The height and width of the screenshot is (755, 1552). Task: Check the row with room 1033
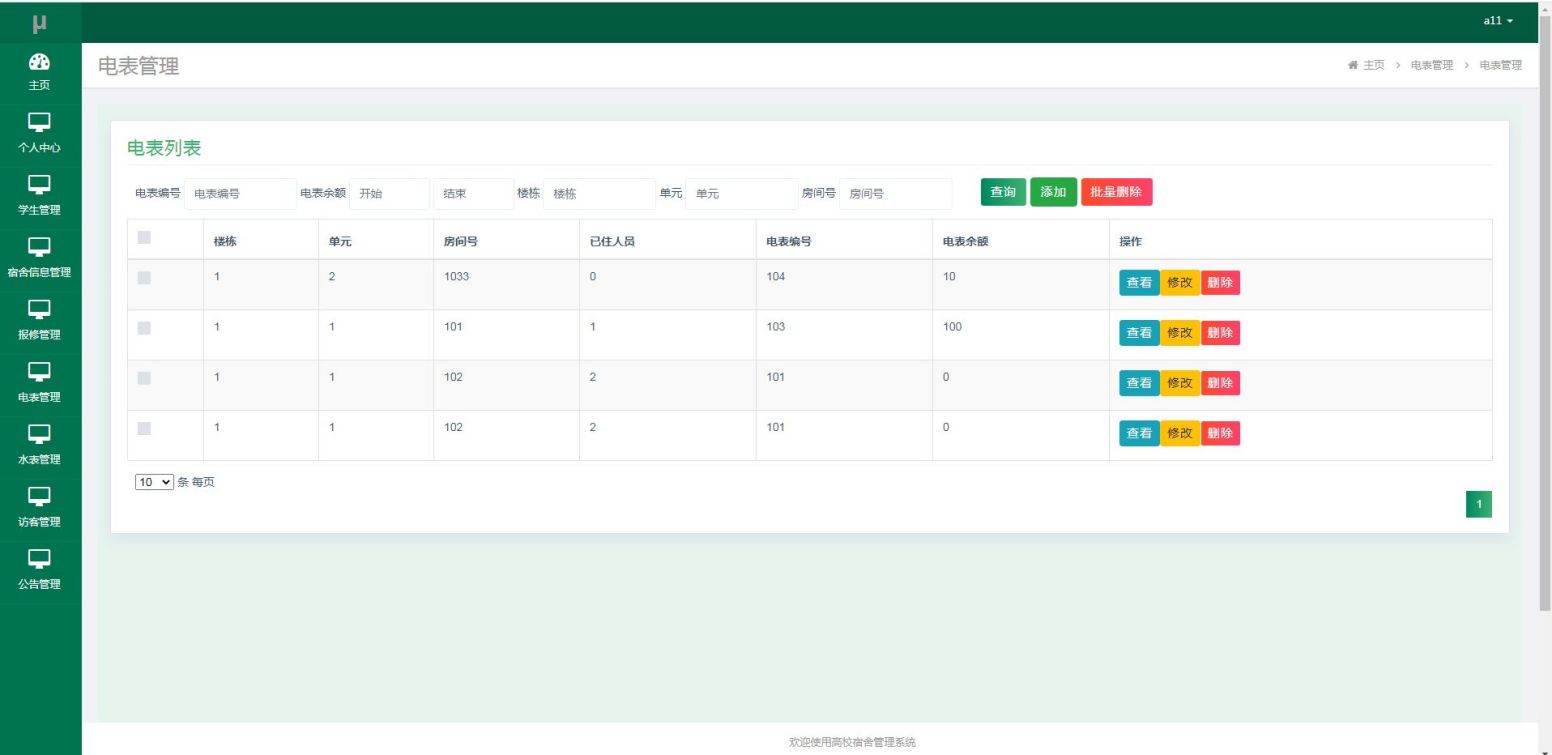coord(144,277)
